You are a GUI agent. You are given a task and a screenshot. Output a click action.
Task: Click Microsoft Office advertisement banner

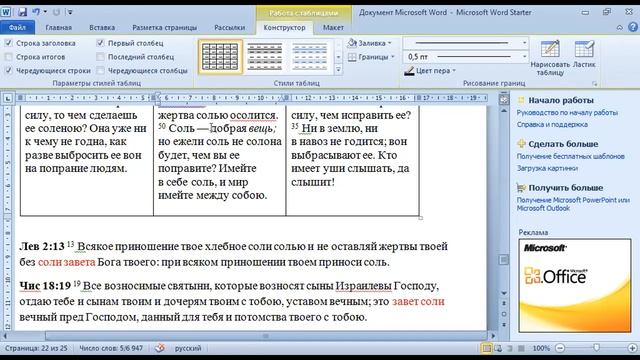(x=575, y=286)
